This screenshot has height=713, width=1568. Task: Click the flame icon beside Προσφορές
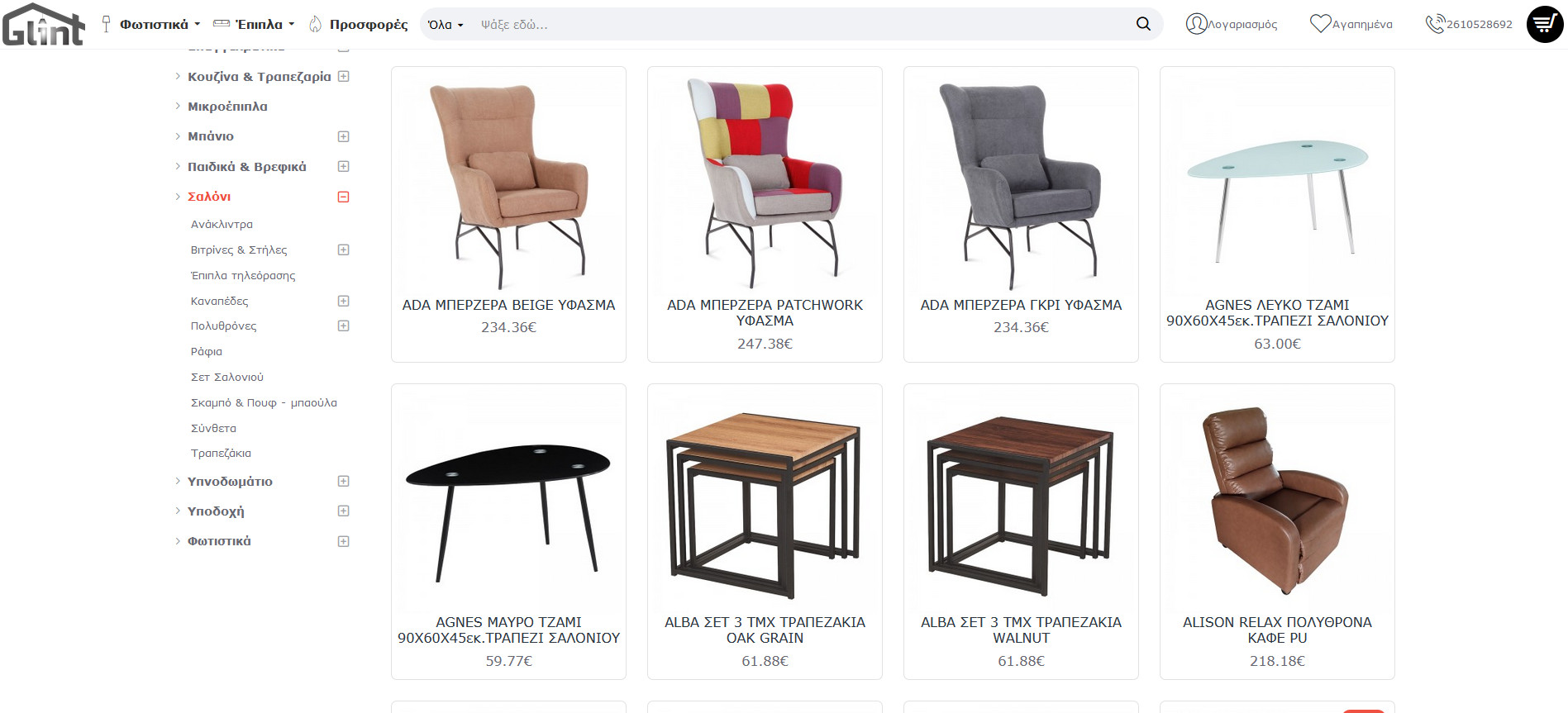[x=315, y=24]
